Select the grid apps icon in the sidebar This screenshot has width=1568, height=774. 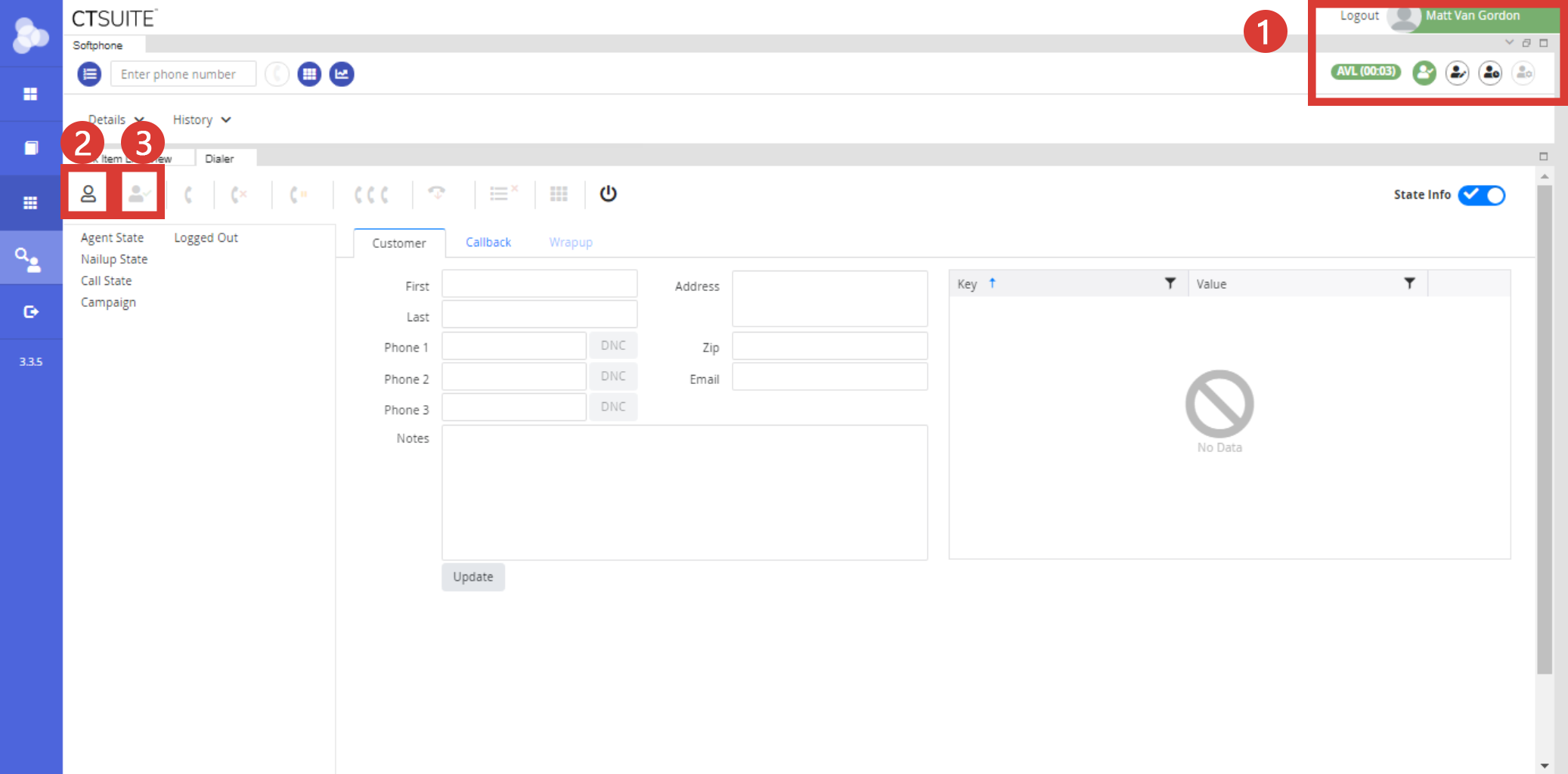click(30, 203)
